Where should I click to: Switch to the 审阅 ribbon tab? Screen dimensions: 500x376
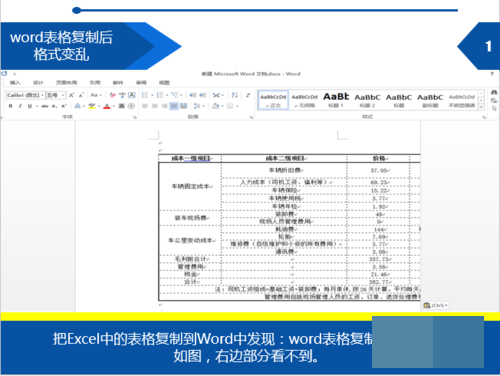[x=141, y=83]
